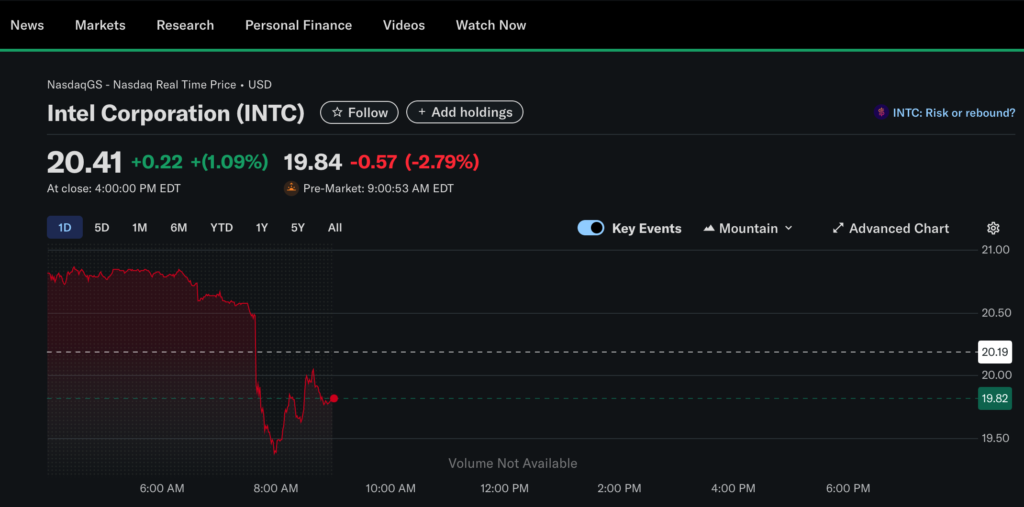Go to Watch Now in navigation
Image resolution: width=1024 pixels, height=507 pixels.
click(x=490, y=25)
